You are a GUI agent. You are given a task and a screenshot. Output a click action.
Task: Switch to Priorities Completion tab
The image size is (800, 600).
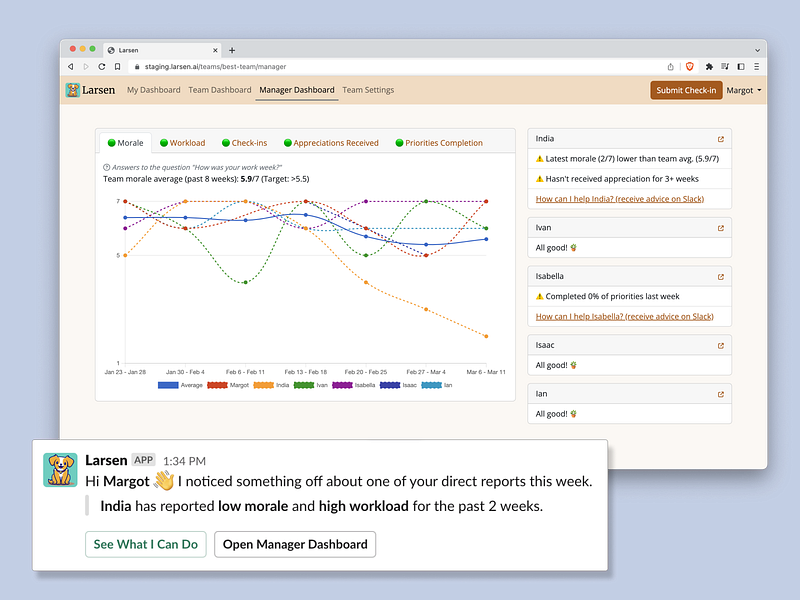click(439, 143)
